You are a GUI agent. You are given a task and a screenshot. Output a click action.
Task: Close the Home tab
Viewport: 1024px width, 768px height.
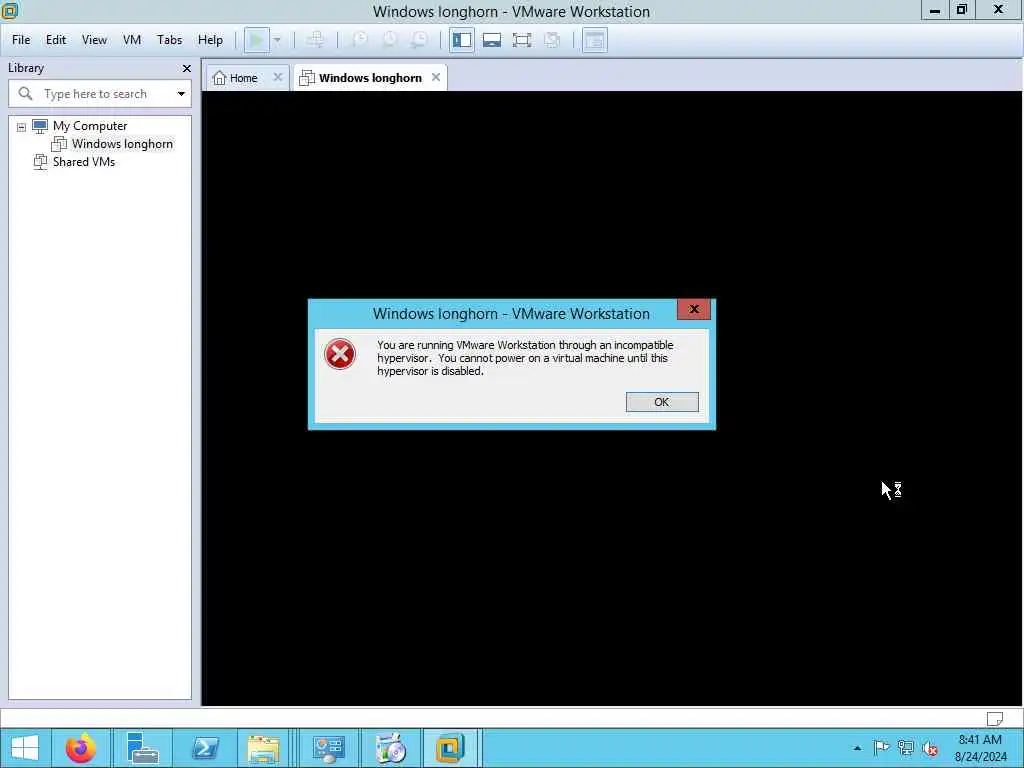[x=278, y=77]
